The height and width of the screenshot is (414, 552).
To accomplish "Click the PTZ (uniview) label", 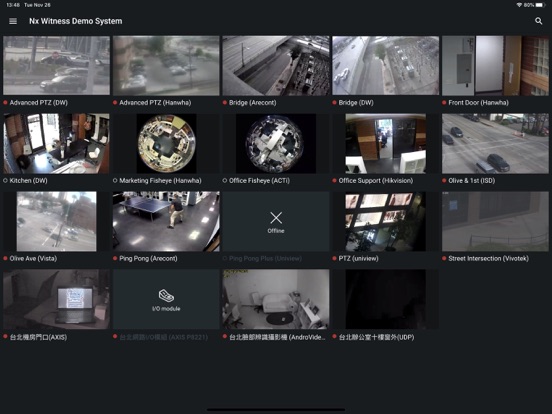I will (x=358, y=258).
